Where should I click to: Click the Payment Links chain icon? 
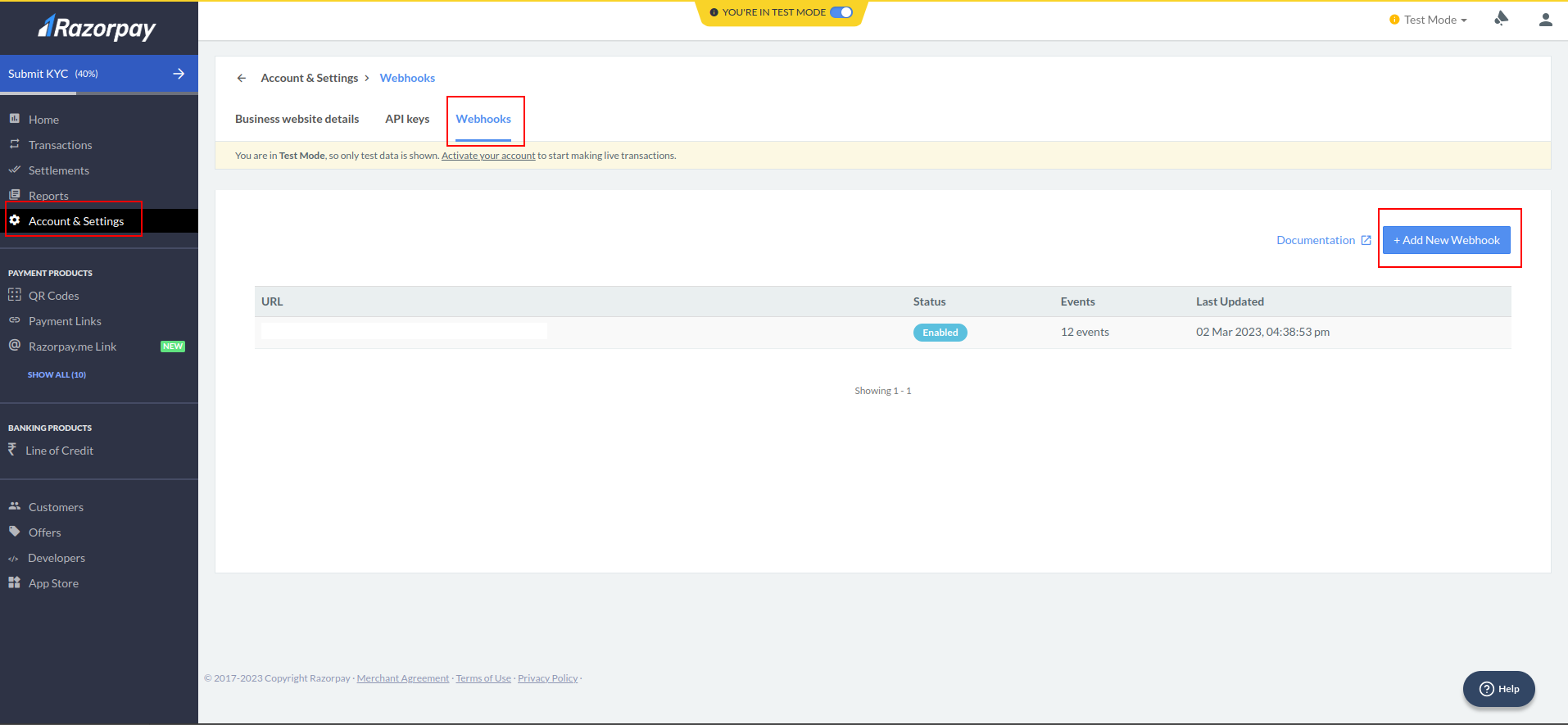coord(15,320)
